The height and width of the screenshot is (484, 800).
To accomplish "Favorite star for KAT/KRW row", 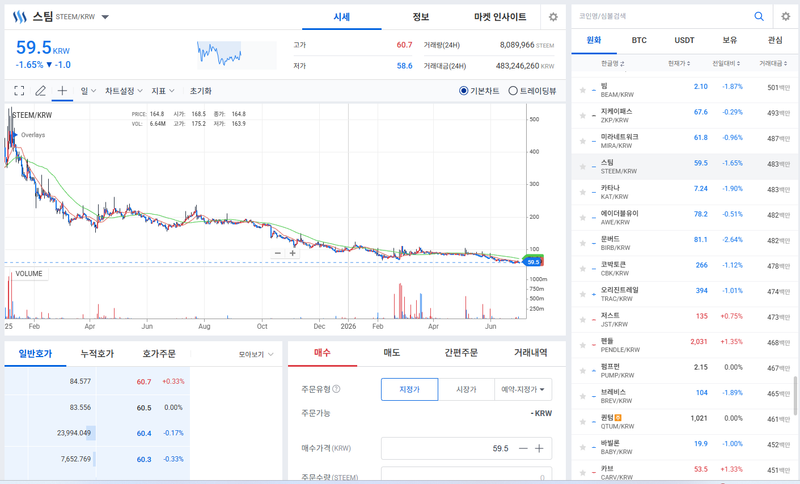I will [583, 192].
